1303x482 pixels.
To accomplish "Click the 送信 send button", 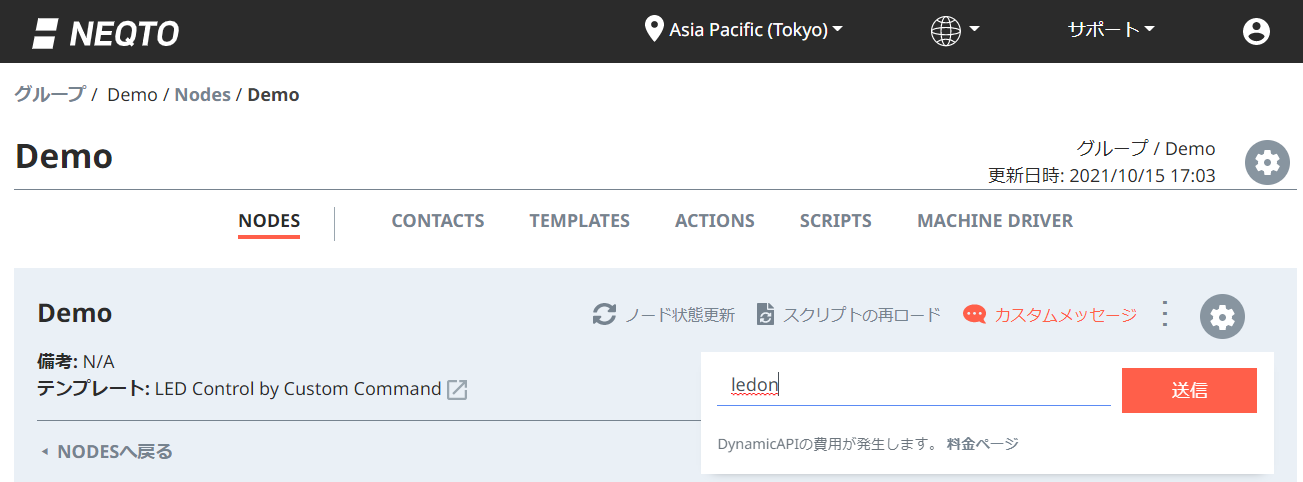I will click(1189, 390).
